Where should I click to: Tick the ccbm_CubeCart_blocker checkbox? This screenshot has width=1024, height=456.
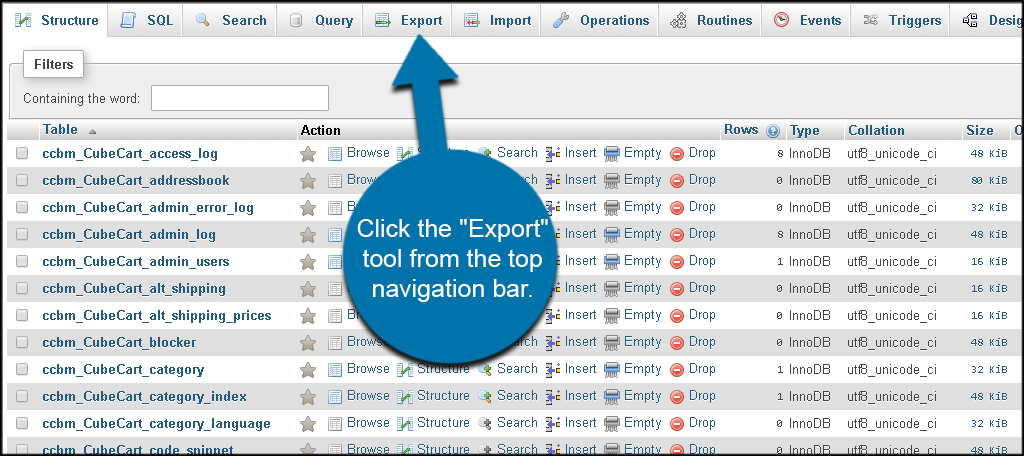(22, 342)
